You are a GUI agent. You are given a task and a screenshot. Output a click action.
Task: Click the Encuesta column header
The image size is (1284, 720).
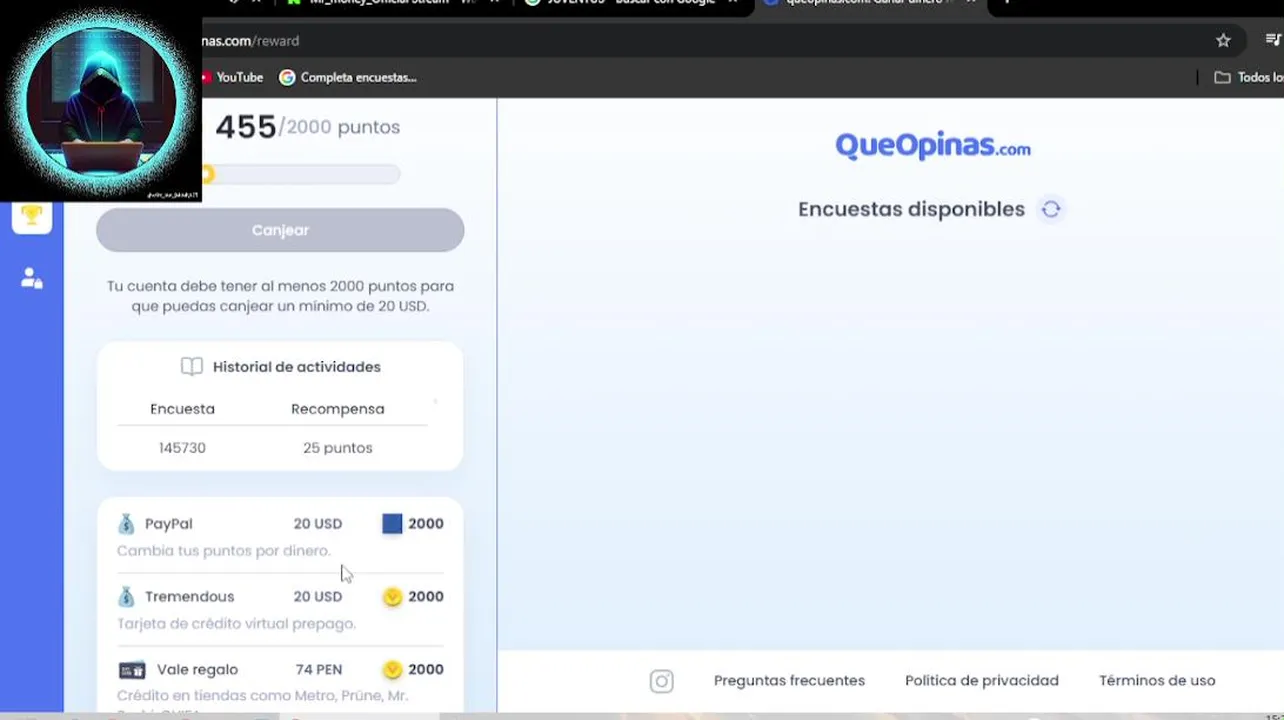182,409
